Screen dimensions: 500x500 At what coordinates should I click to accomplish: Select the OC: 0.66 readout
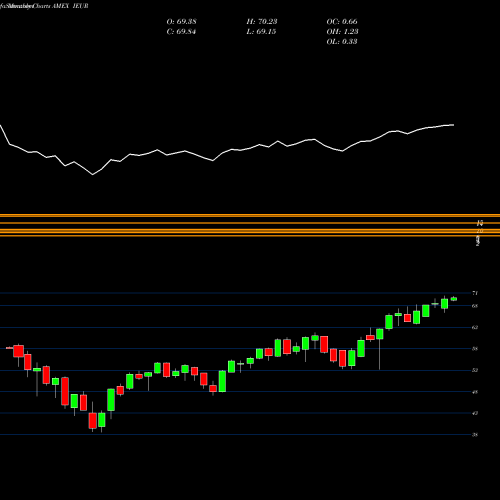click(342, 21)
